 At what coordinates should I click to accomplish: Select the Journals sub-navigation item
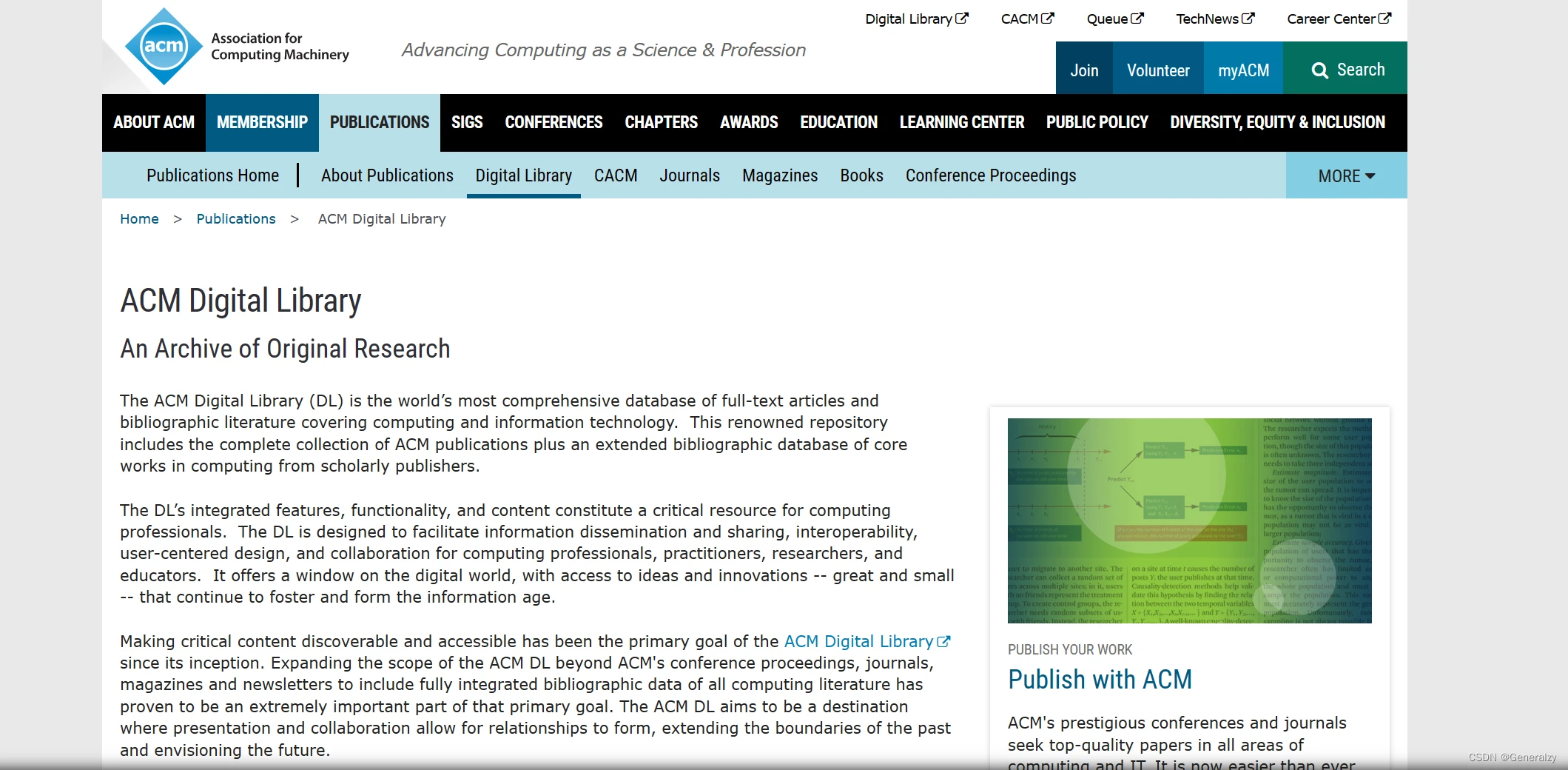pos(690,175)
